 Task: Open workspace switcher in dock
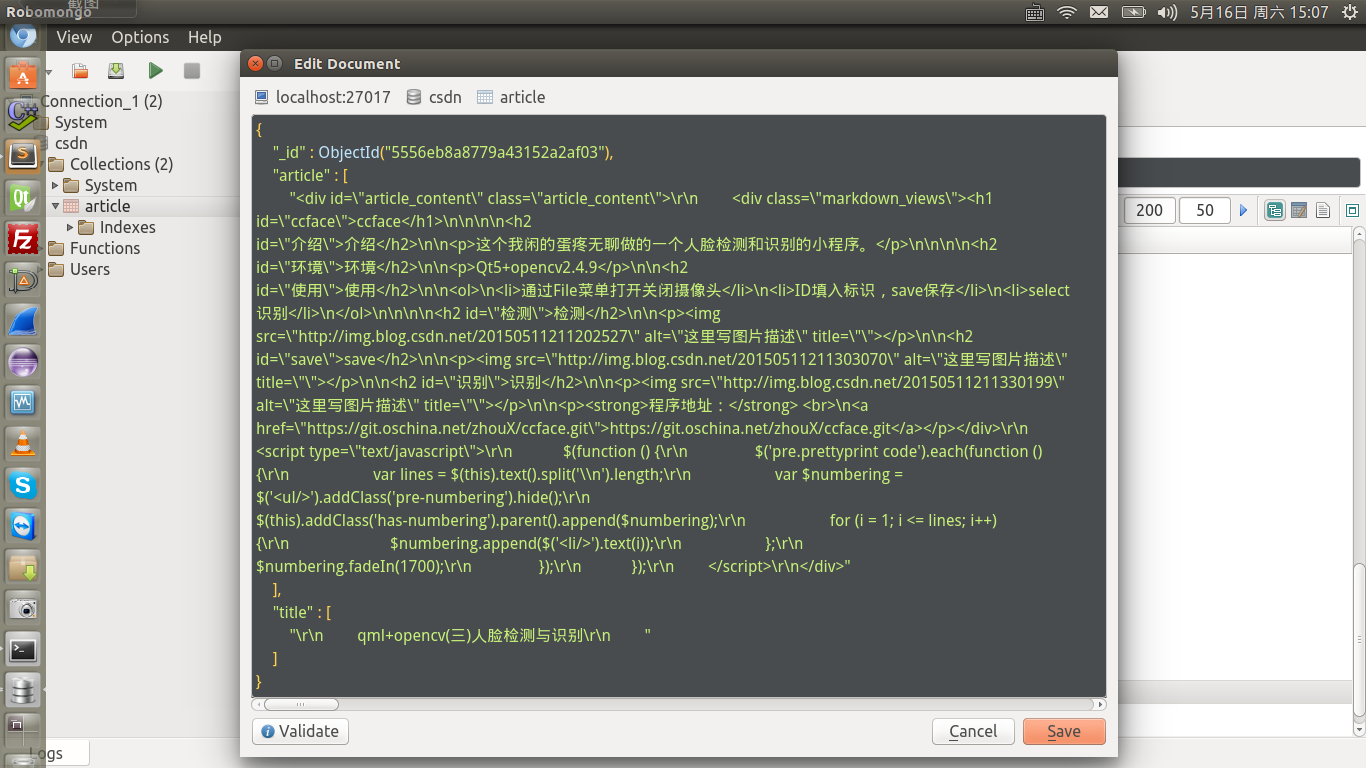tap(22, 730)
